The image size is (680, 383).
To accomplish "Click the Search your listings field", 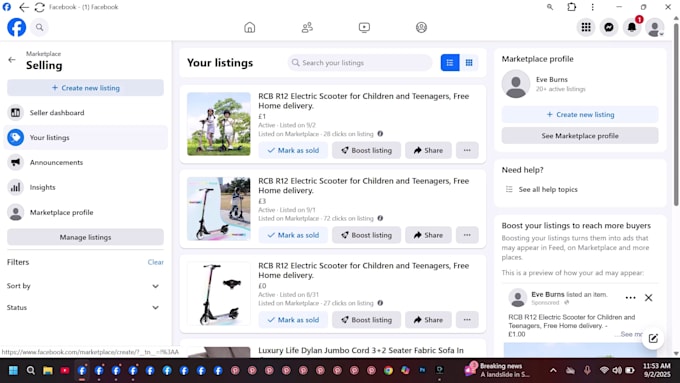I will pos(360,63).
